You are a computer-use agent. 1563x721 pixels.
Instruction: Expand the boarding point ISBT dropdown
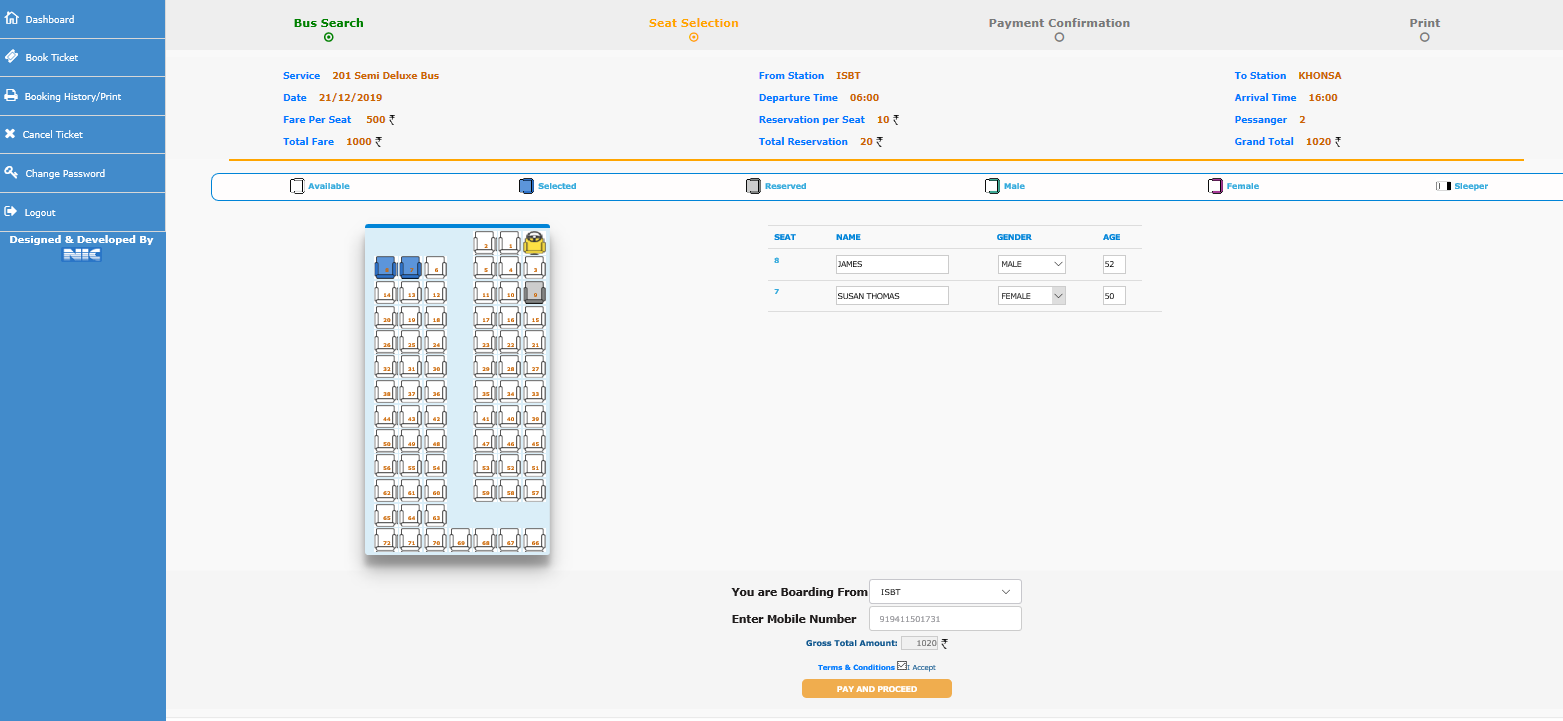[945, 592]
